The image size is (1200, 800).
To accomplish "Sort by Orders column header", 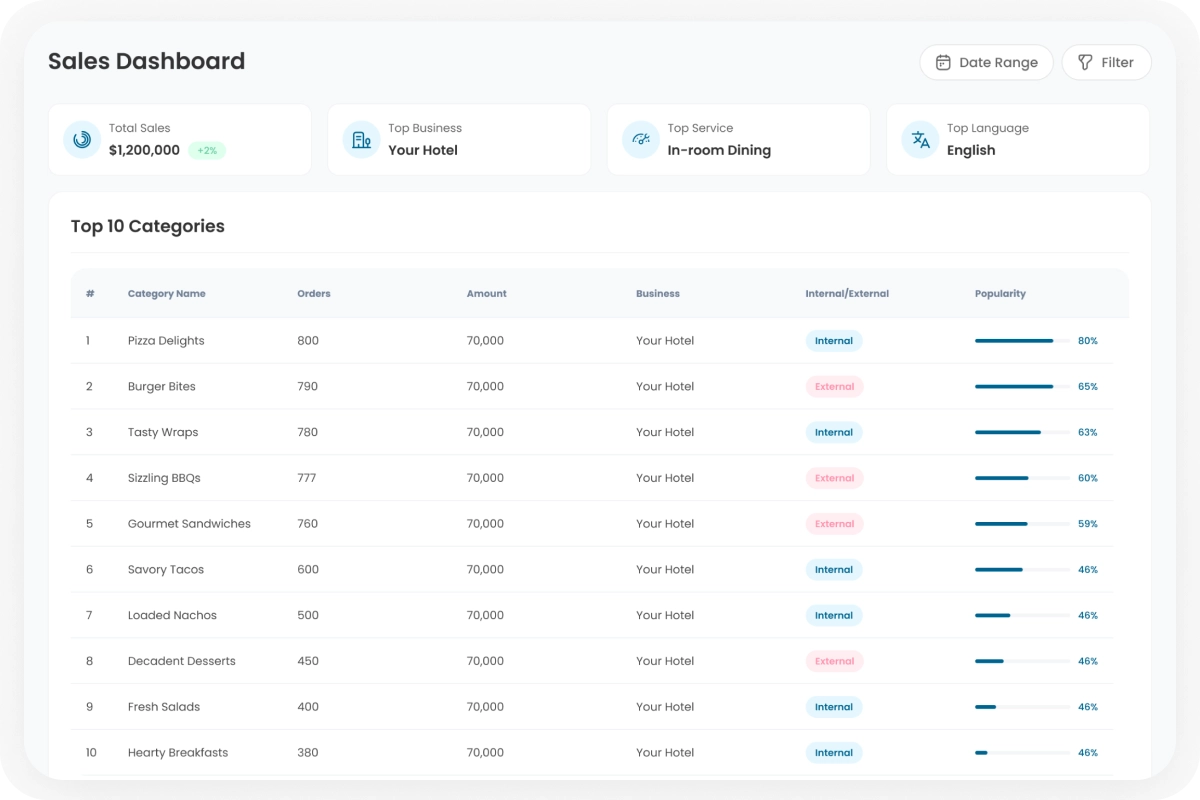I will 313,294.
